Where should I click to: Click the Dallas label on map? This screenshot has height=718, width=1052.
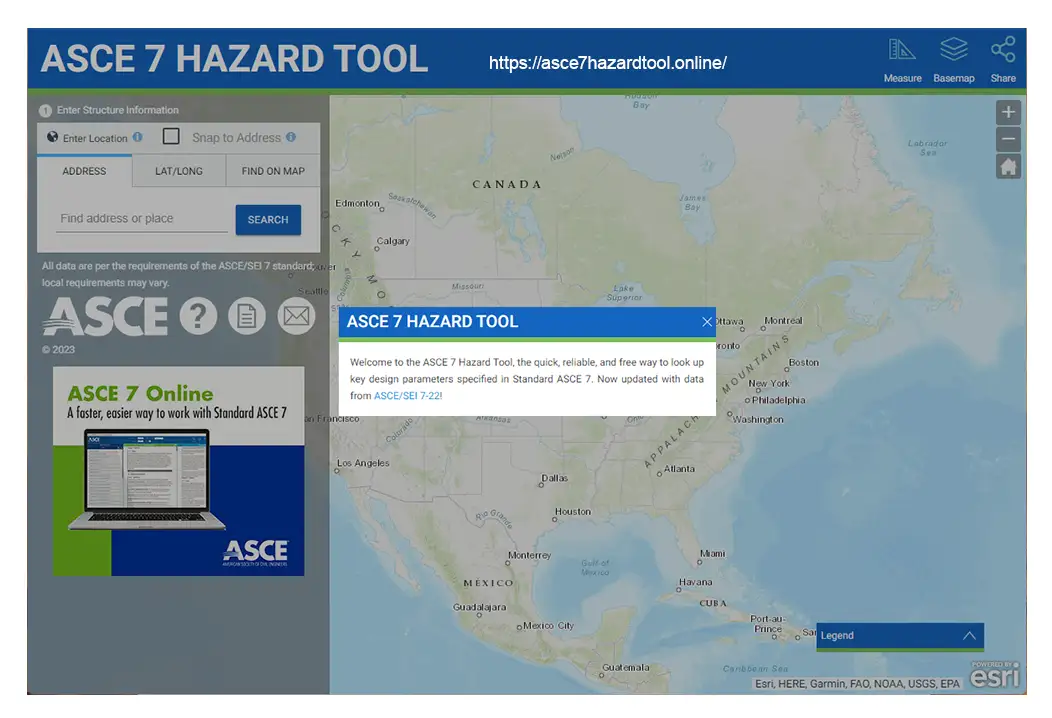coord(554,478)
